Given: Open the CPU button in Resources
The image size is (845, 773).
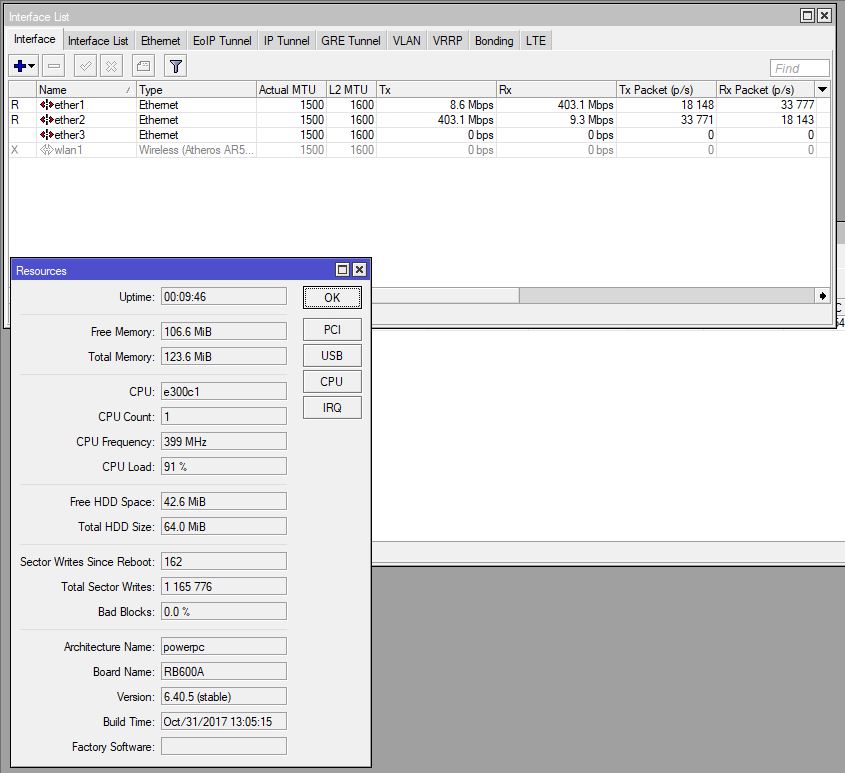Looking at the screenshot, I should coord(332,382).
